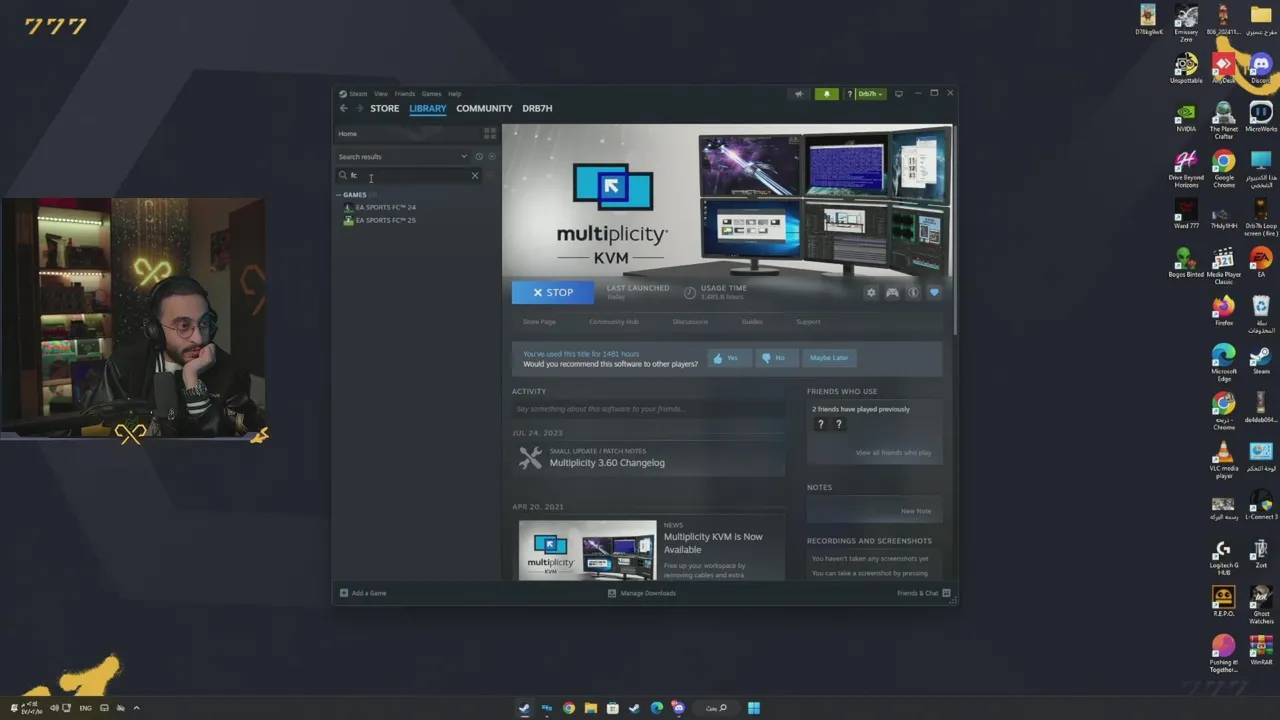Click the library search input field
Viewport: 1280px width, 720px height.
409,175
